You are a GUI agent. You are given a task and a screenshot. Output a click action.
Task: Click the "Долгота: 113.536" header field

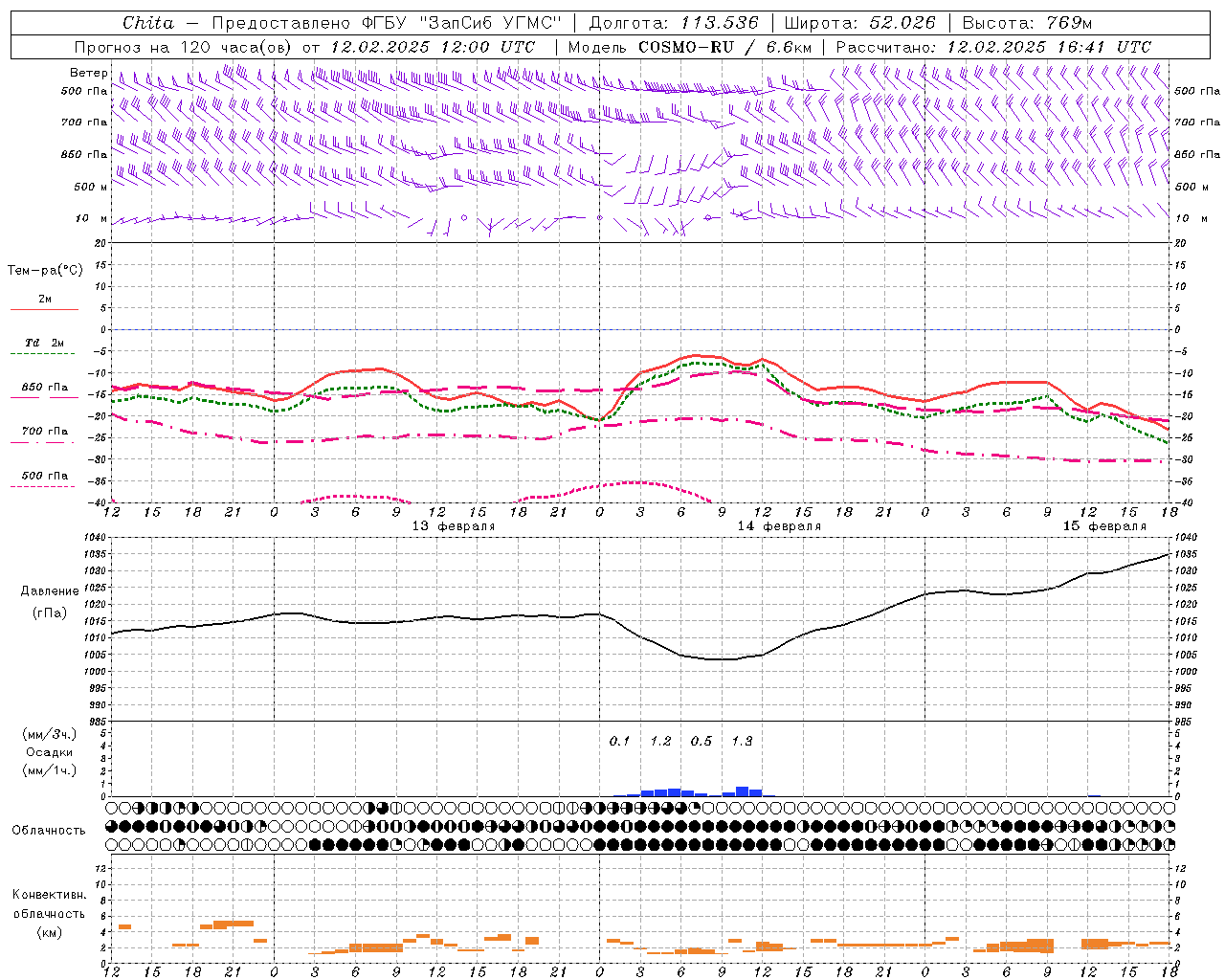point(674,23)
